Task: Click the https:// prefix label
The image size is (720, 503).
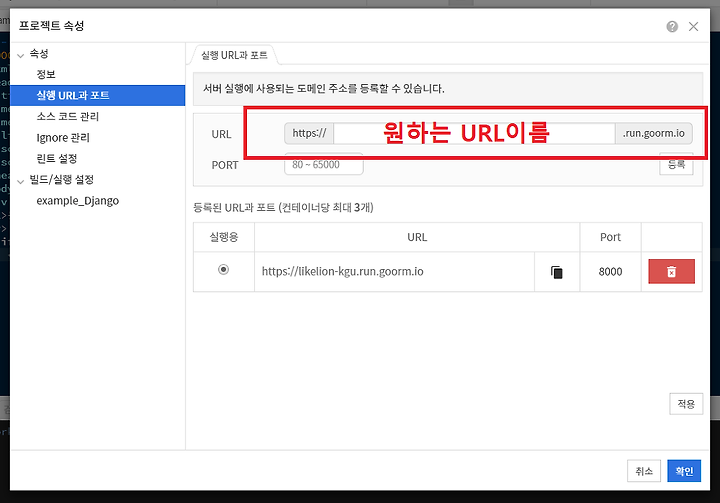Action: (309, 133)
